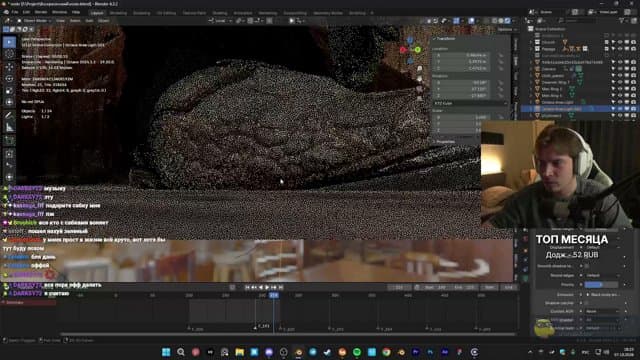Jump to timeline end frame
This screenshot has height=360, width=640.
(281, 287)
